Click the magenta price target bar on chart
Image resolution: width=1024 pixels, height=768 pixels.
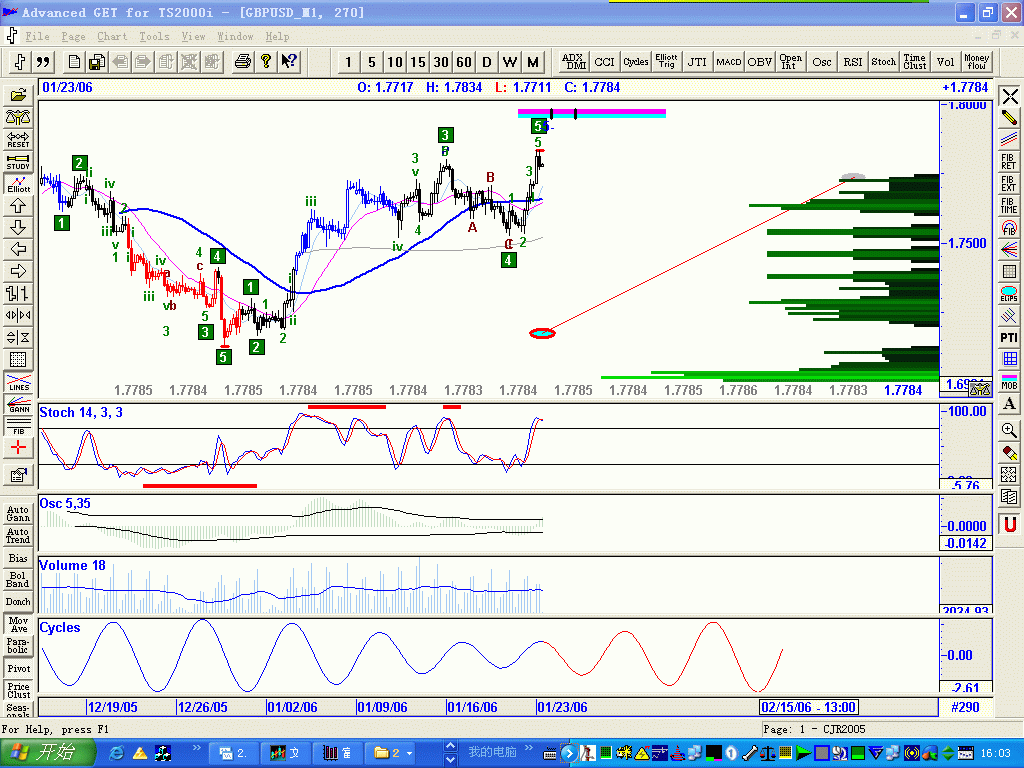click(x=592, y=111)
